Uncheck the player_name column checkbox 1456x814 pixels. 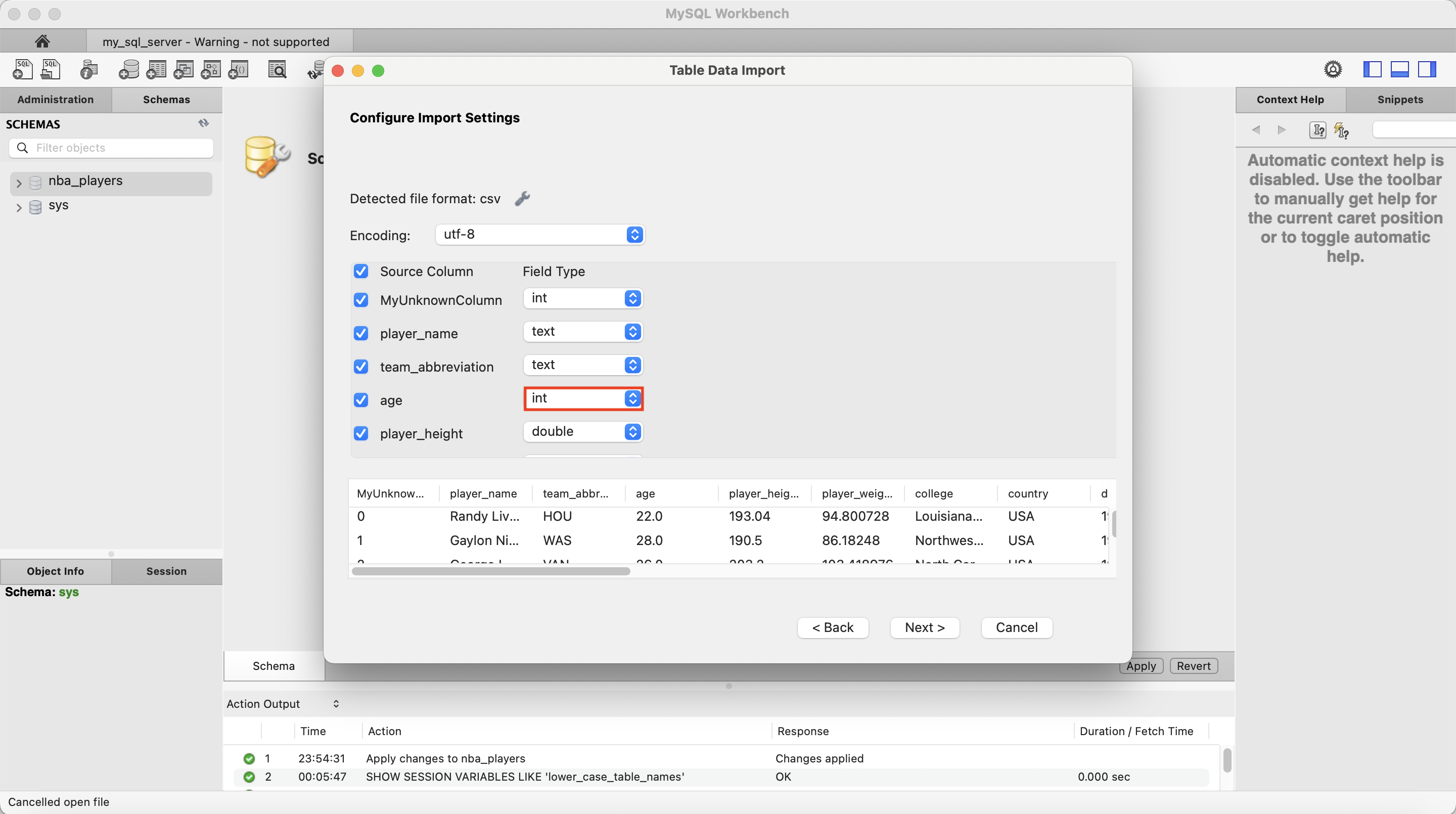tap(360, 333)
